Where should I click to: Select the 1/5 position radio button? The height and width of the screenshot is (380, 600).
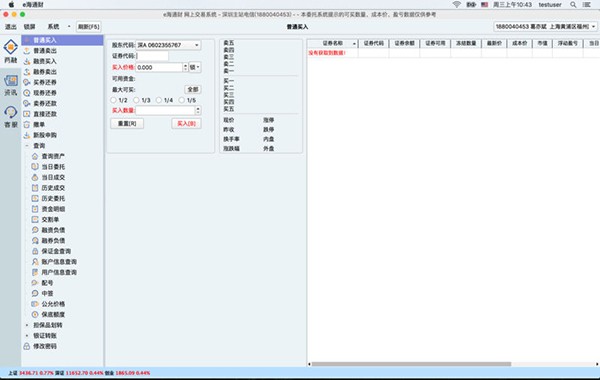(182, 100)
